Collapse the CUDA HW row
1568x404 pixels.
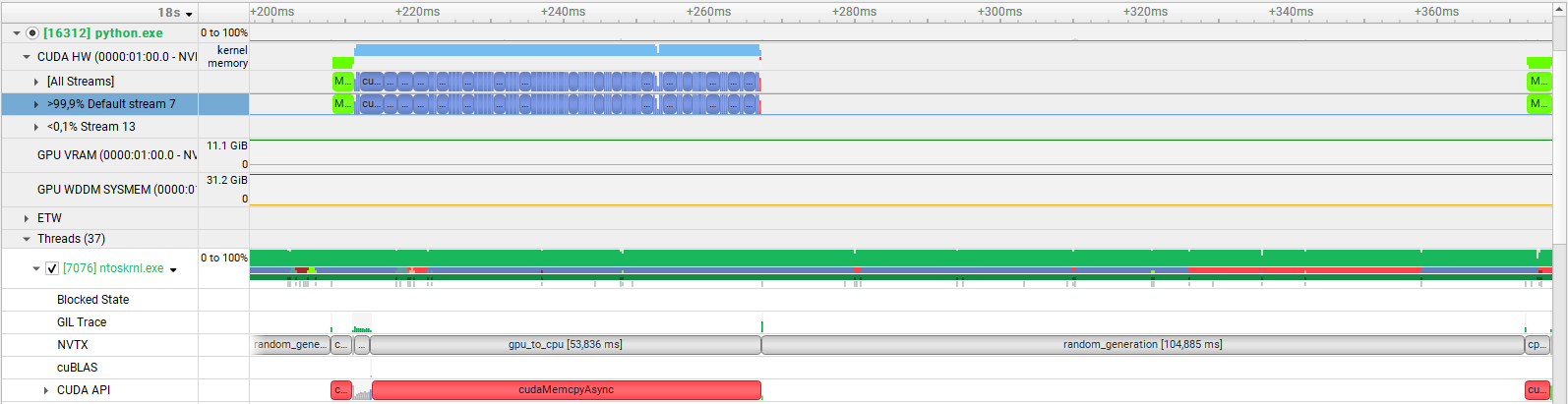tap(27, 57)
